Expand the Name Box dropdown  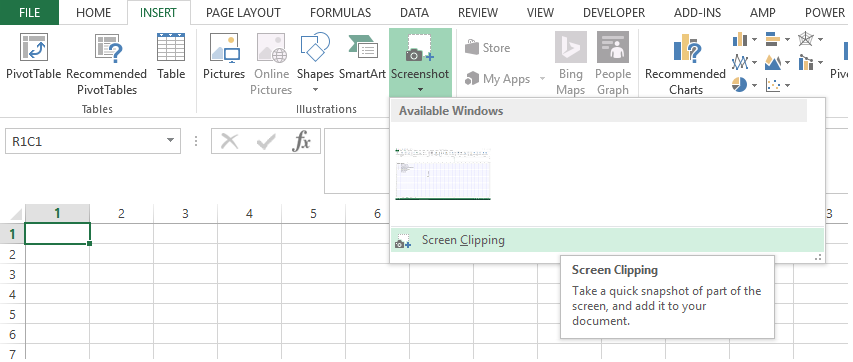(171, 142)
